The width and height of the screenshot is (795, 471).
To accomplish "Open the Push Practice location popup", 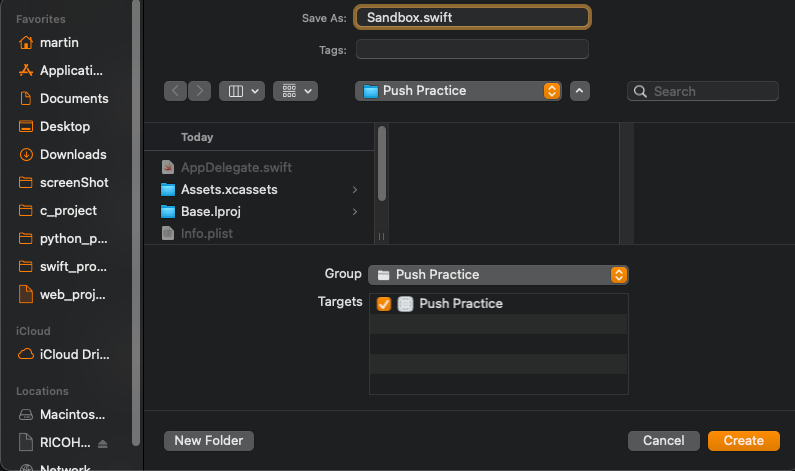I will [458, 91].
